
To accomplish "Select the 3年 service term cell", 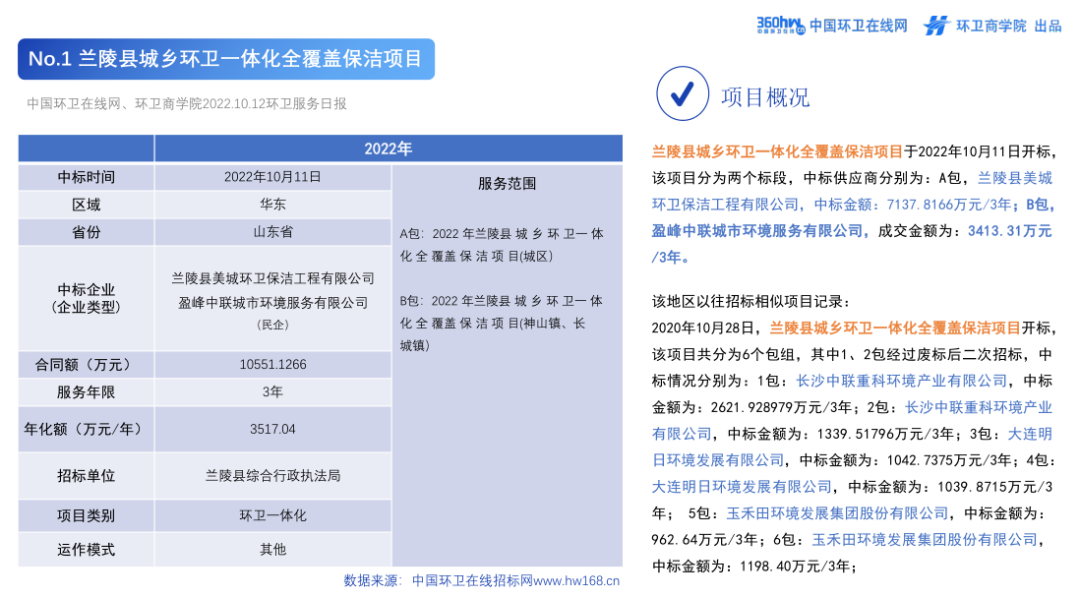I will click(273, 392).
